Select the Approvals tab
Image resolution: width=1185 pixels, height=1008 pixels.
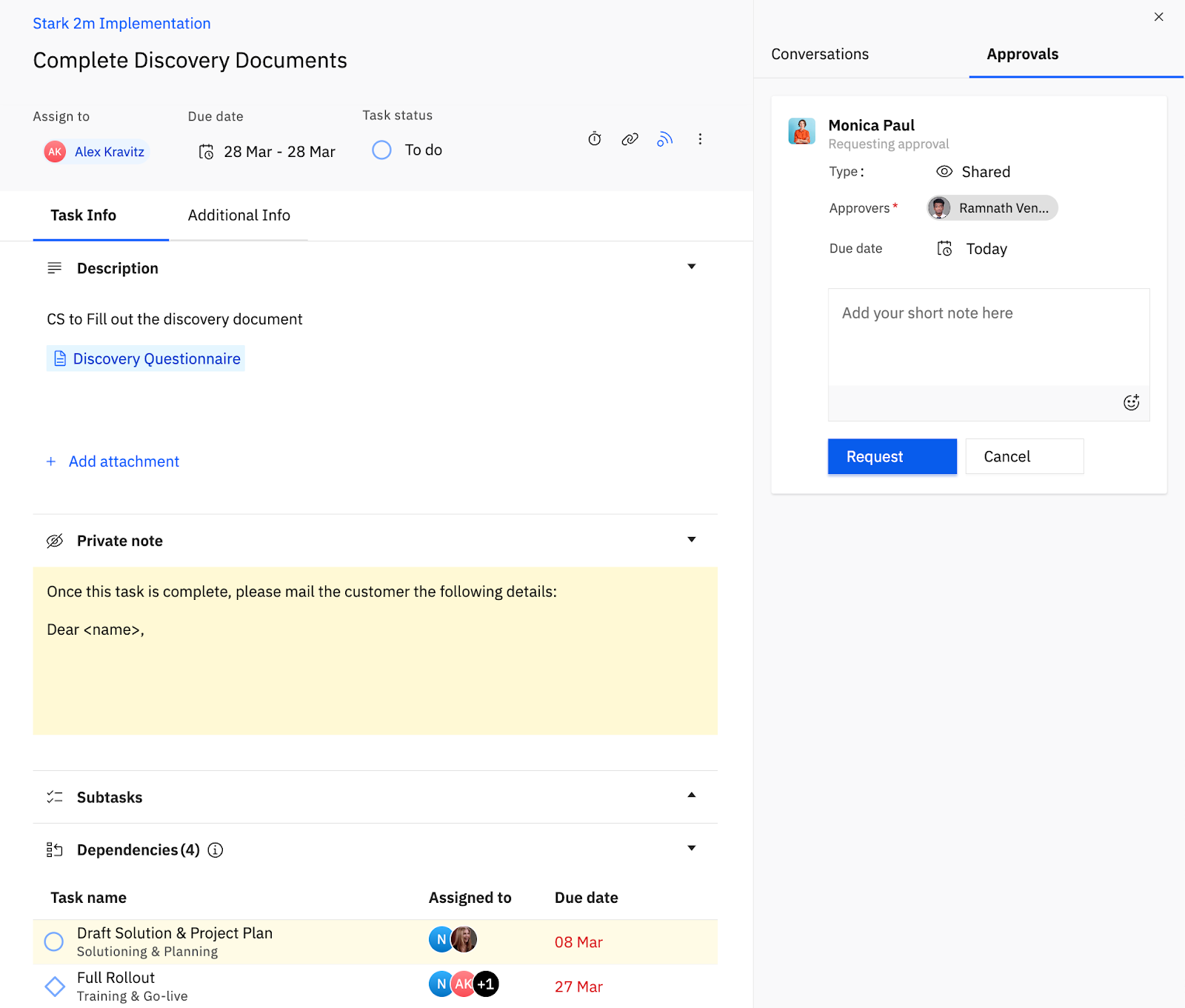[1023, 54]
